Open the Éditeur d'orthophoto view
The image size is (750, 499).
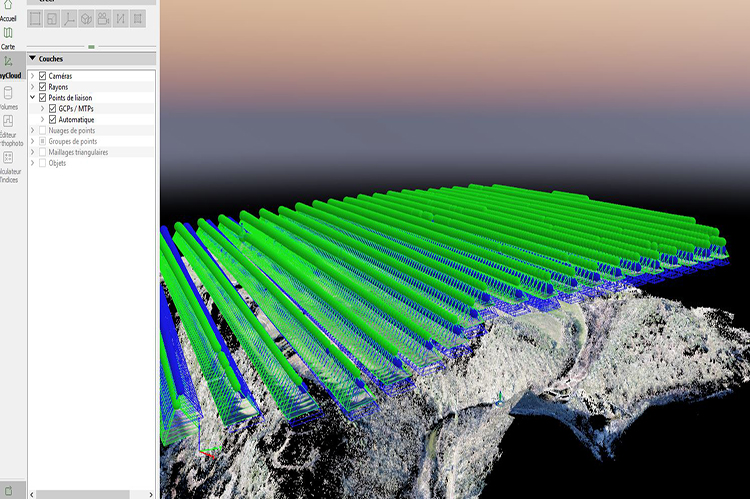[x=8, y=125]
